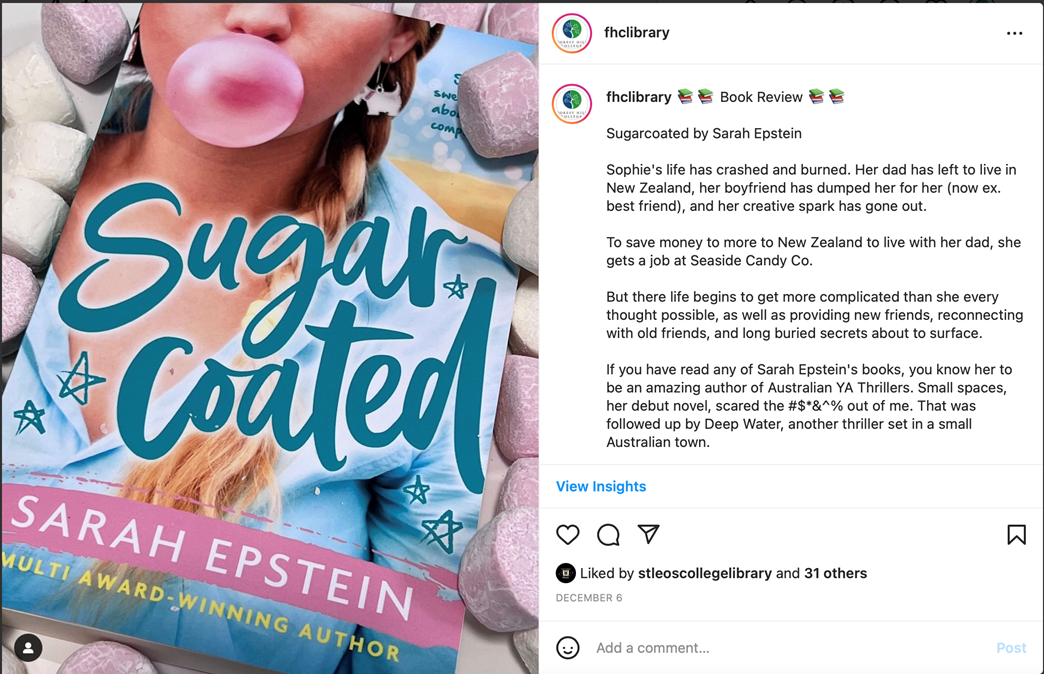Viewport: 1044px width, 674px height.
Task: Click the fhclibrary avatar in the post header
Action: pos(572,33)
